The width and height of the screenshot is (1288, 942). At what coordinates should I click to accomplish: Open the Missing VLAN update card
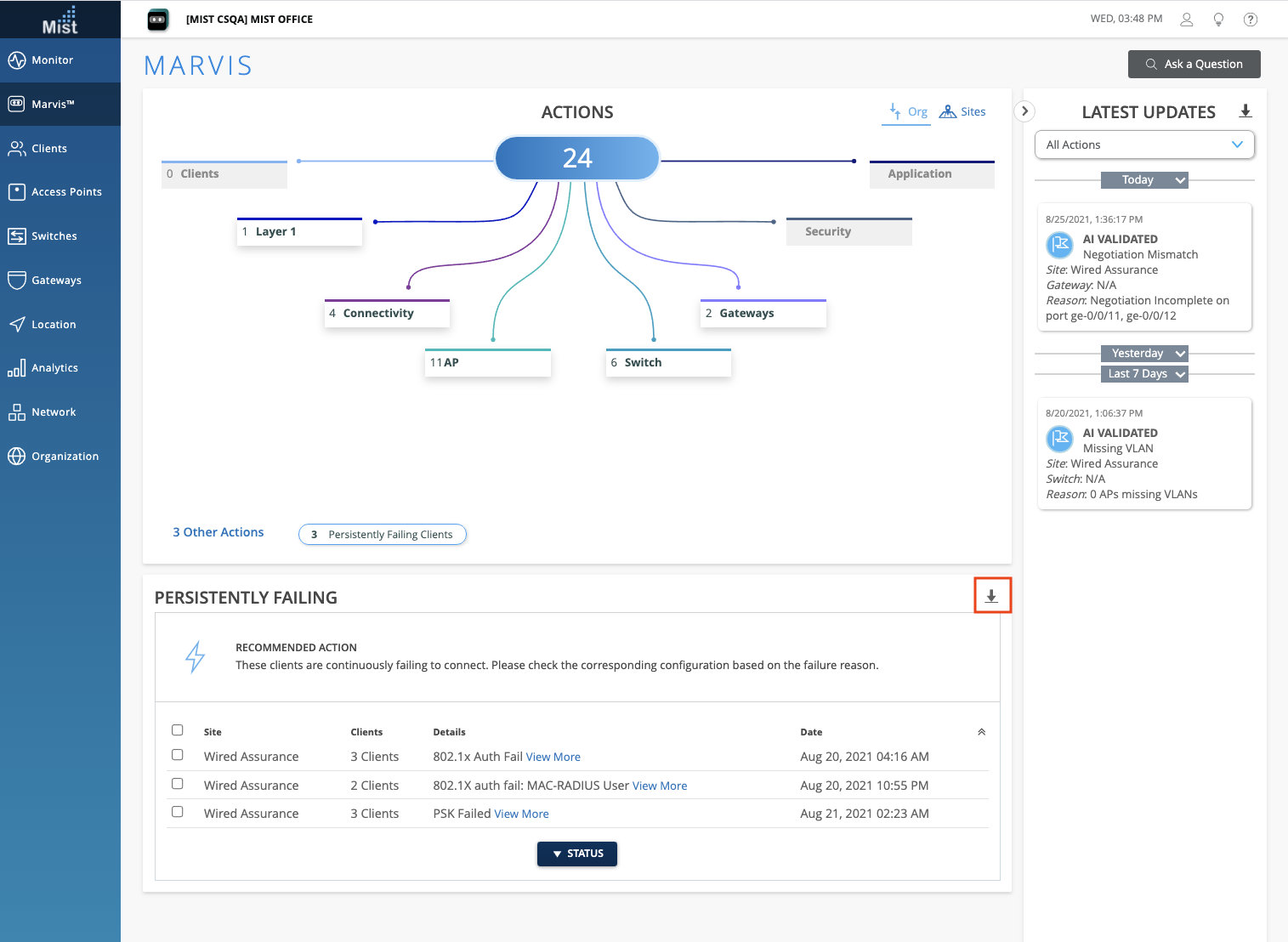point(1144,454)
